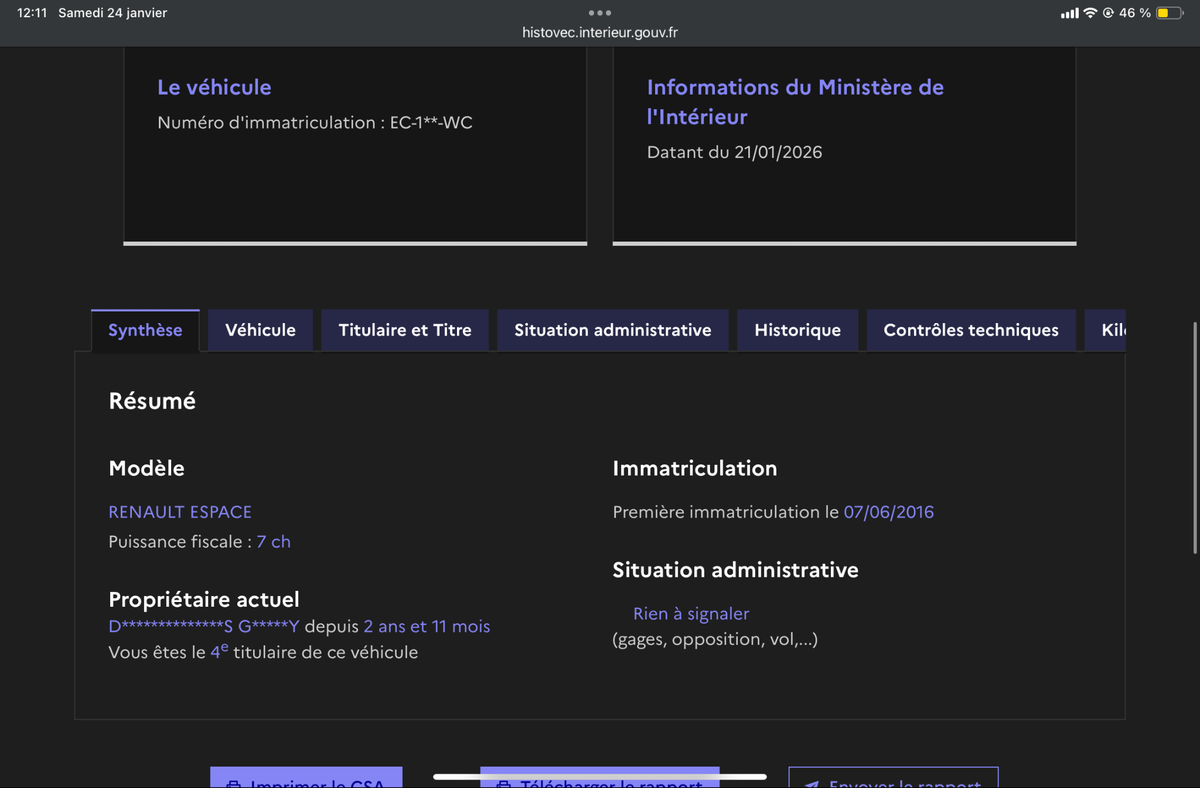The image size is (1200, 788).
Task: Select the Synthèse tab
Action: 145,329
